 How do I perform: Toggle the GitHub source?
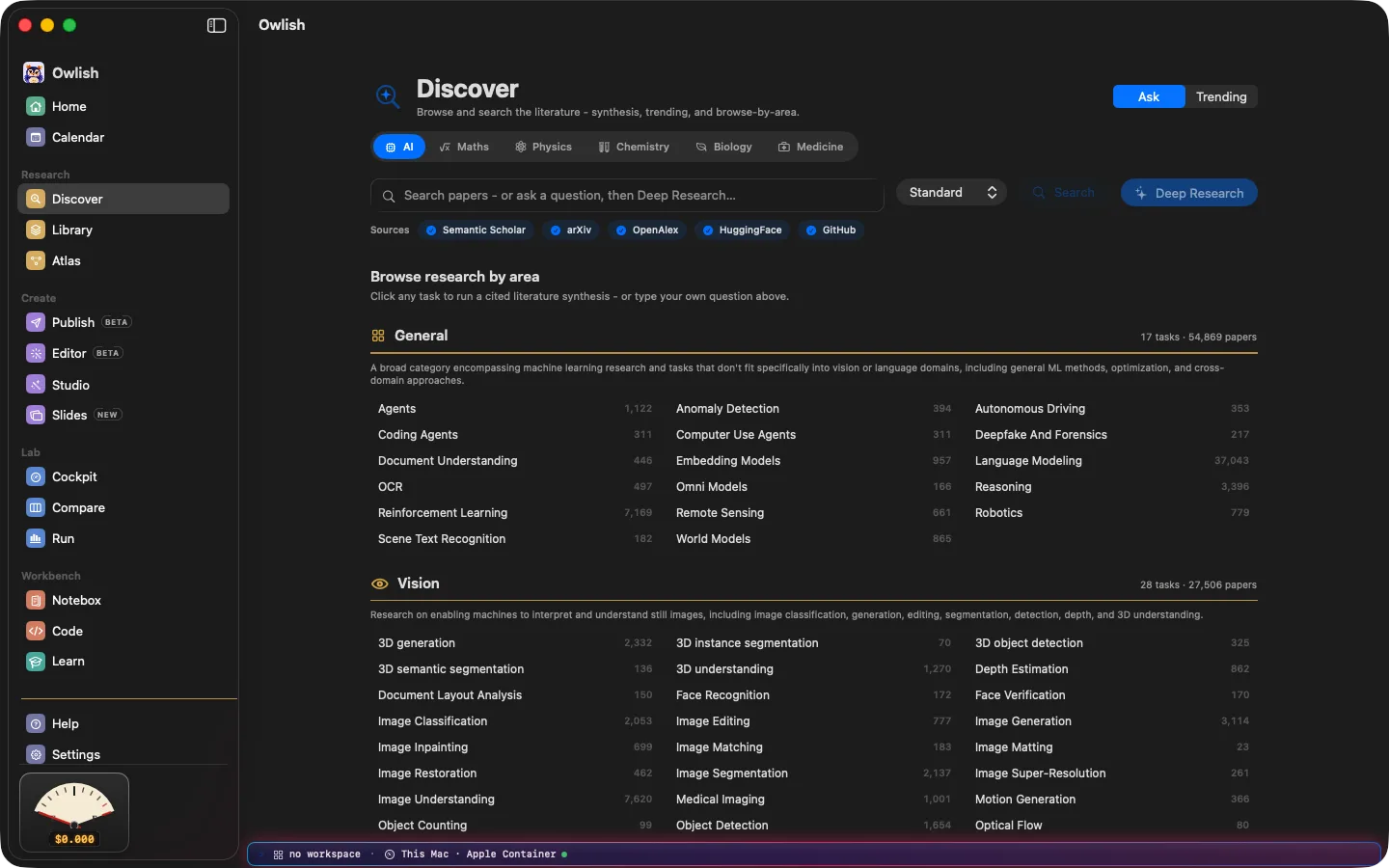click(831, 230)
